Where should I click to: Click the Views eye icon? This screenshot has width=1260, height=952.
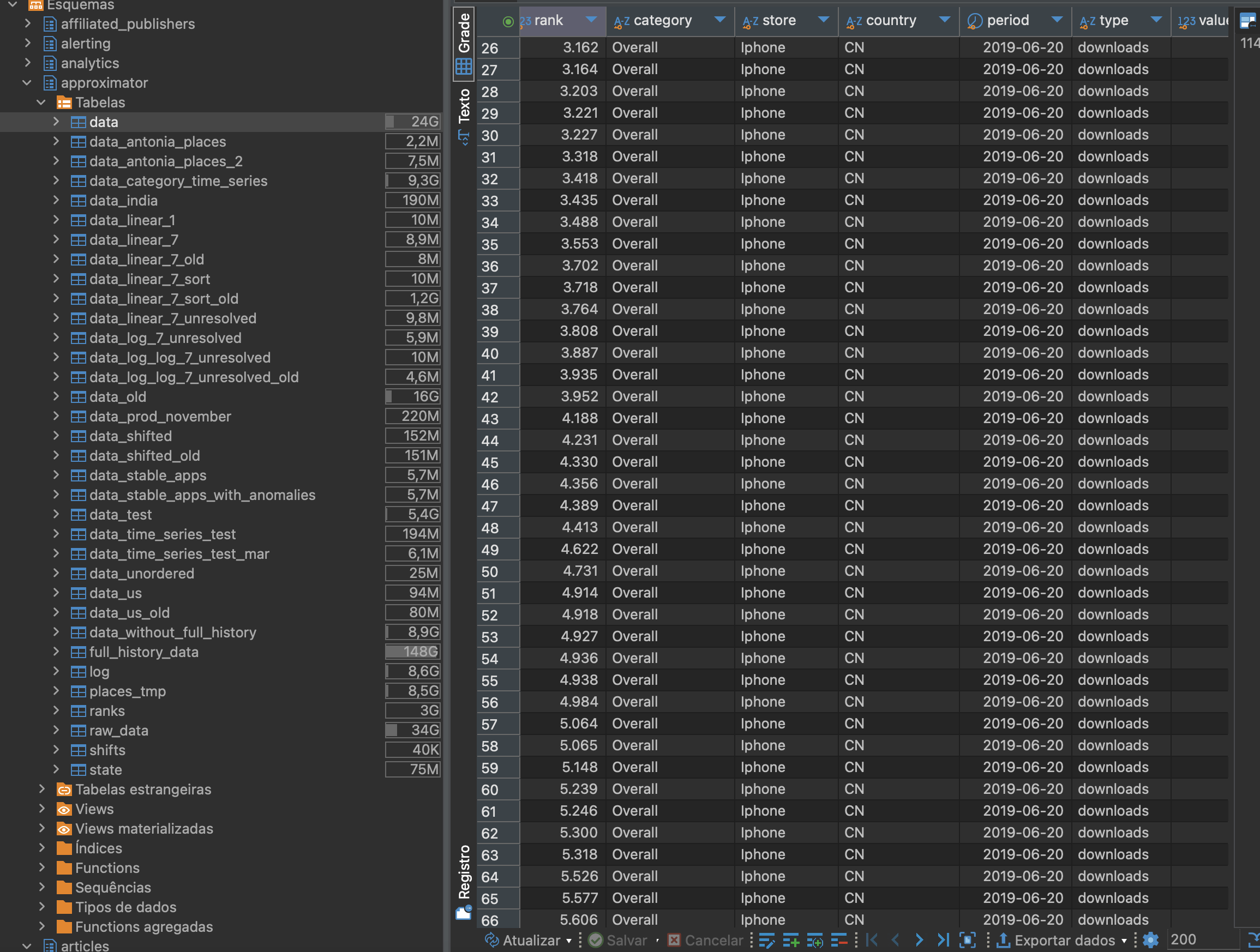click(64, 809)
